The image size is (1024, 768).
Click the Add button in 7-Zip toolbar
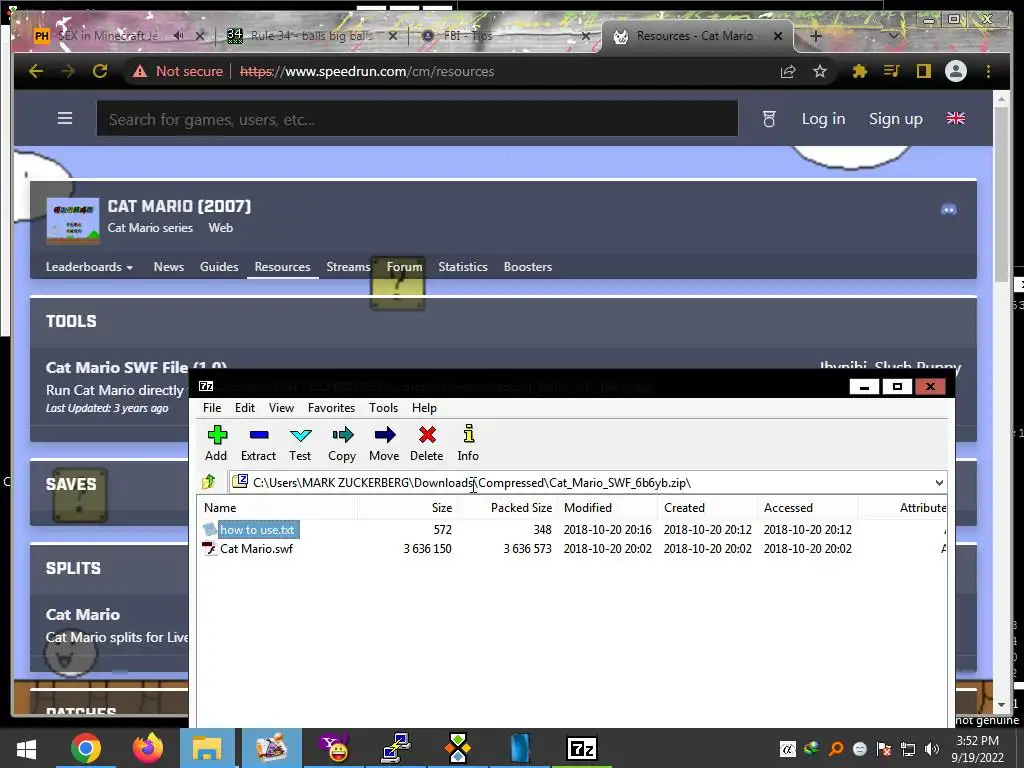click(216, 443)
